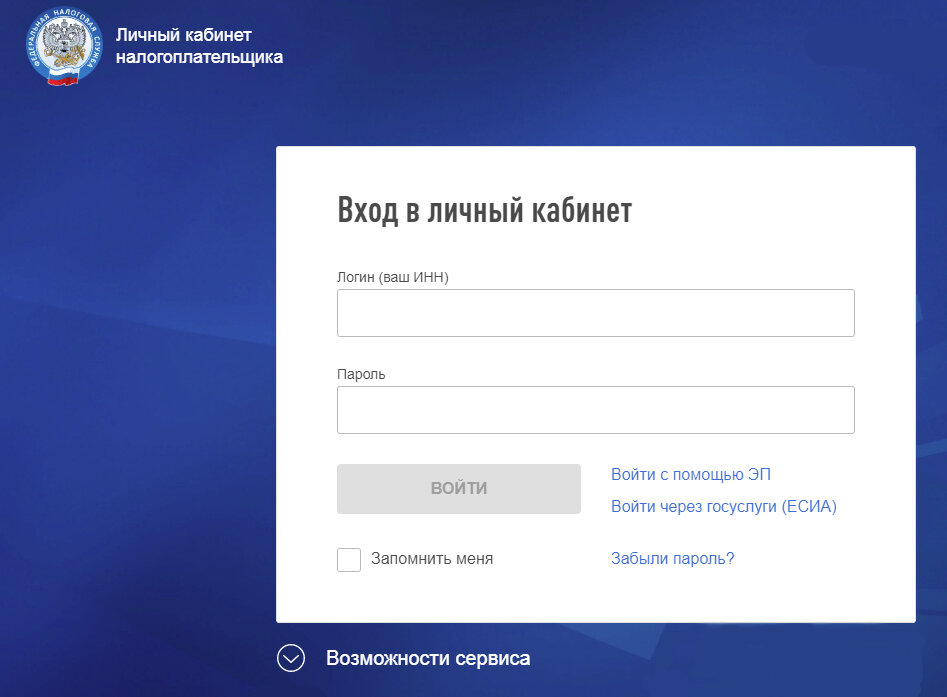
Task: Click the Возможности сервиса label text
Action: 428,658
